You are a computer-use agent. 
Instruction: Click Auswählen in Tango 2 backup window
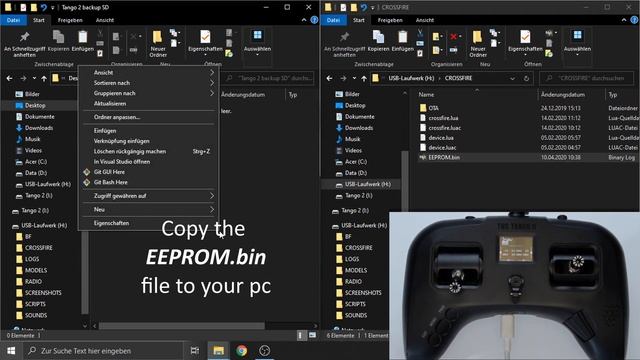257,41
